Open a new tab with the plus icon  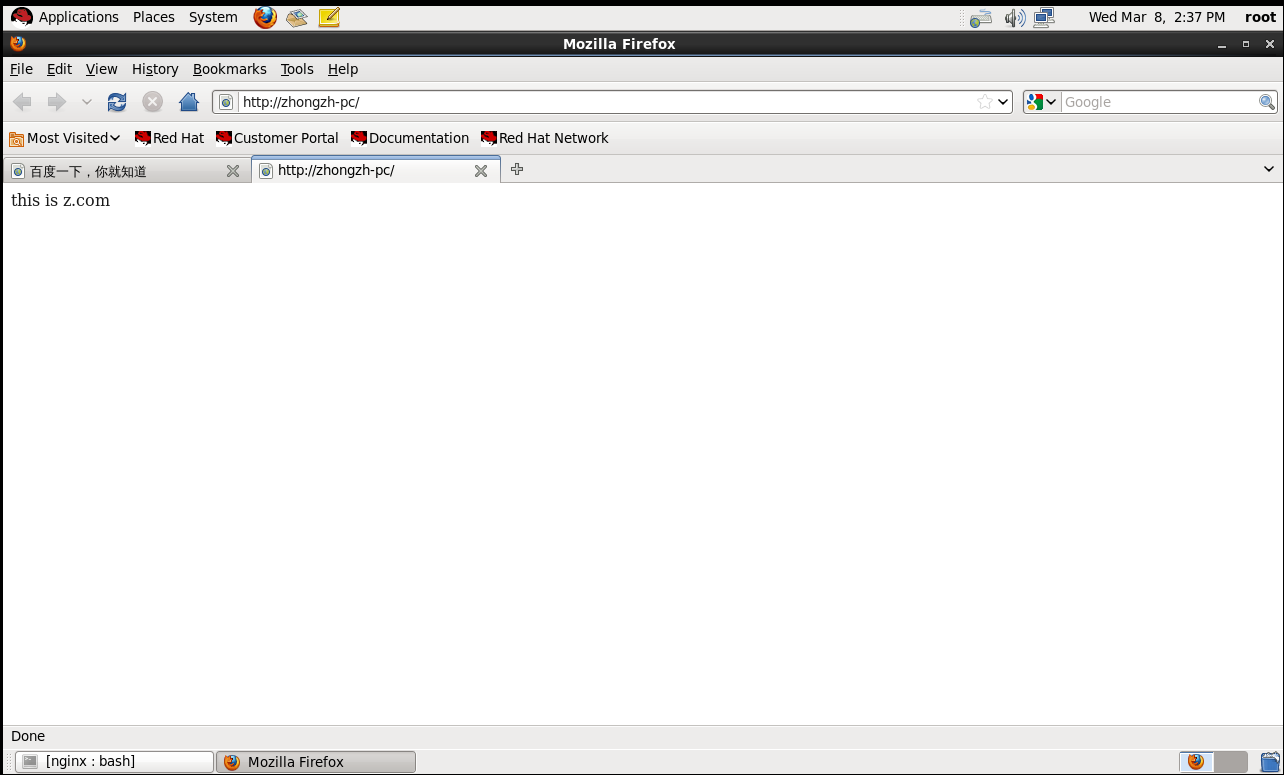(x=517, y=169)
